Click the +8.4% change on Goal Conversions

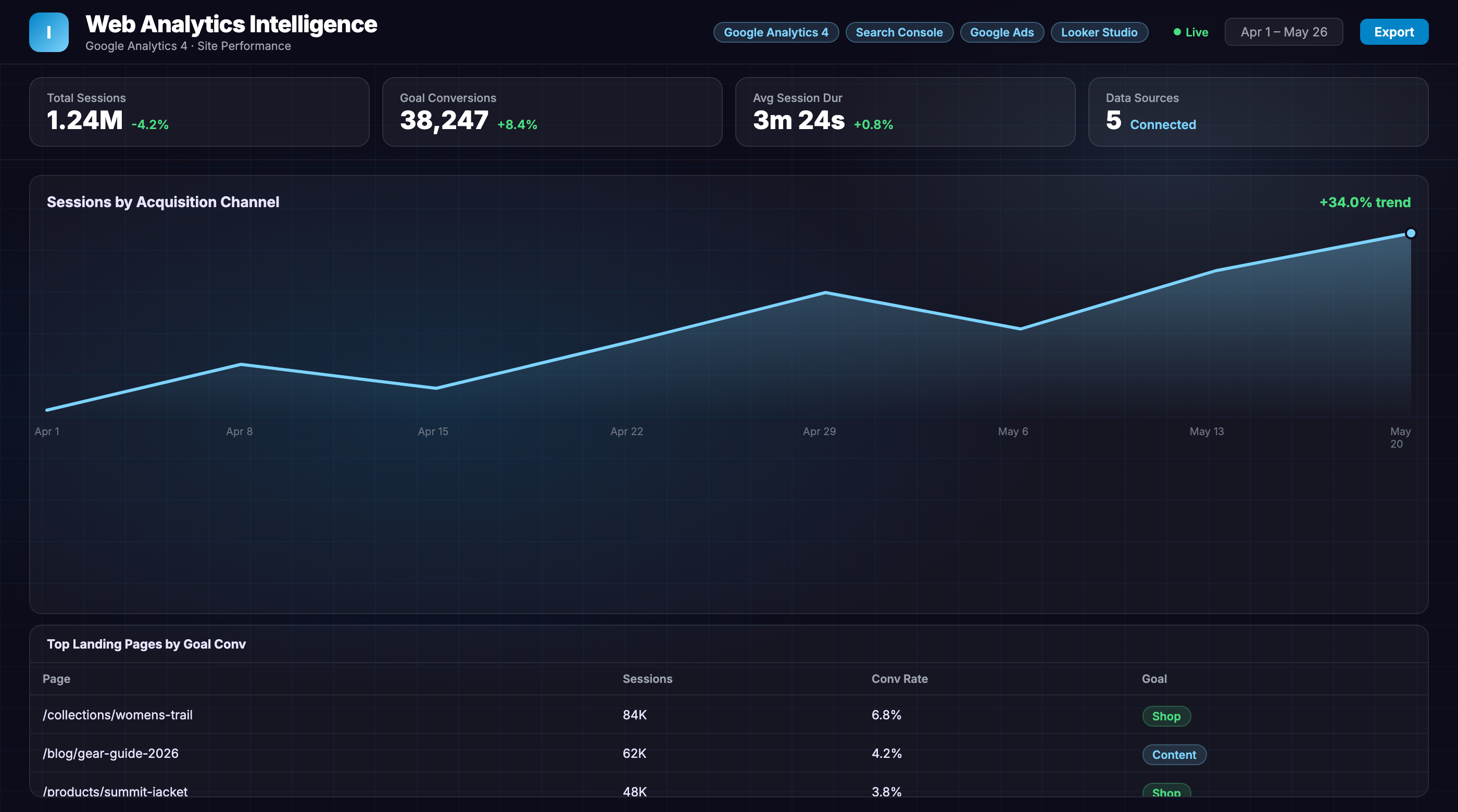point(517,124)
